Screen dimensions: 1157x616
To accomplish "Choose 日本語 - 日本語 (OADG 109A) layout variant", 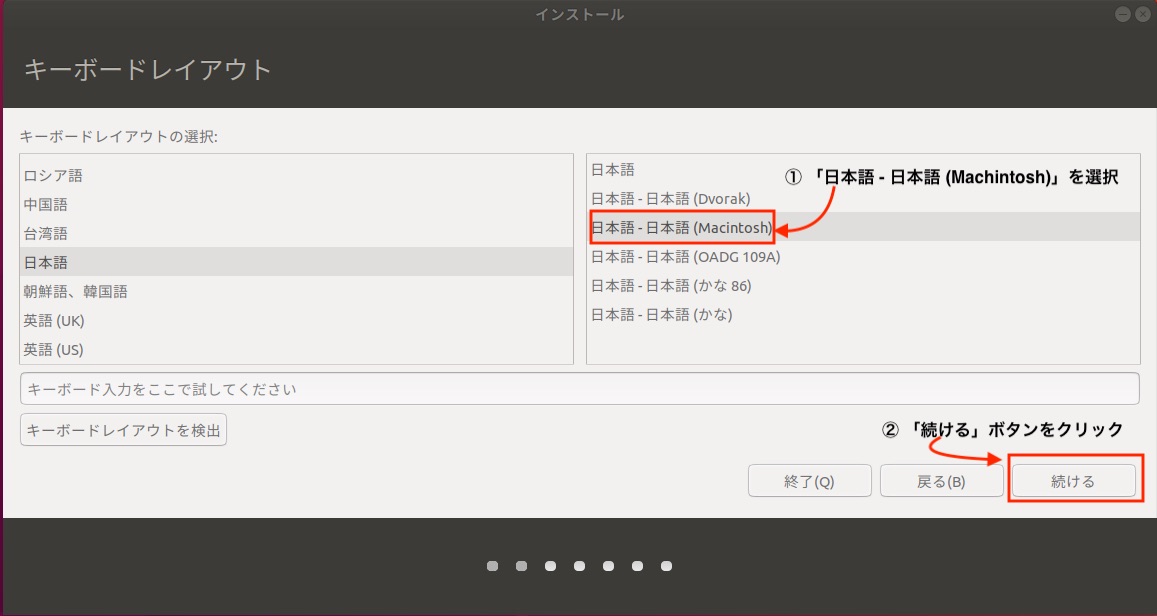I will 863,257.
